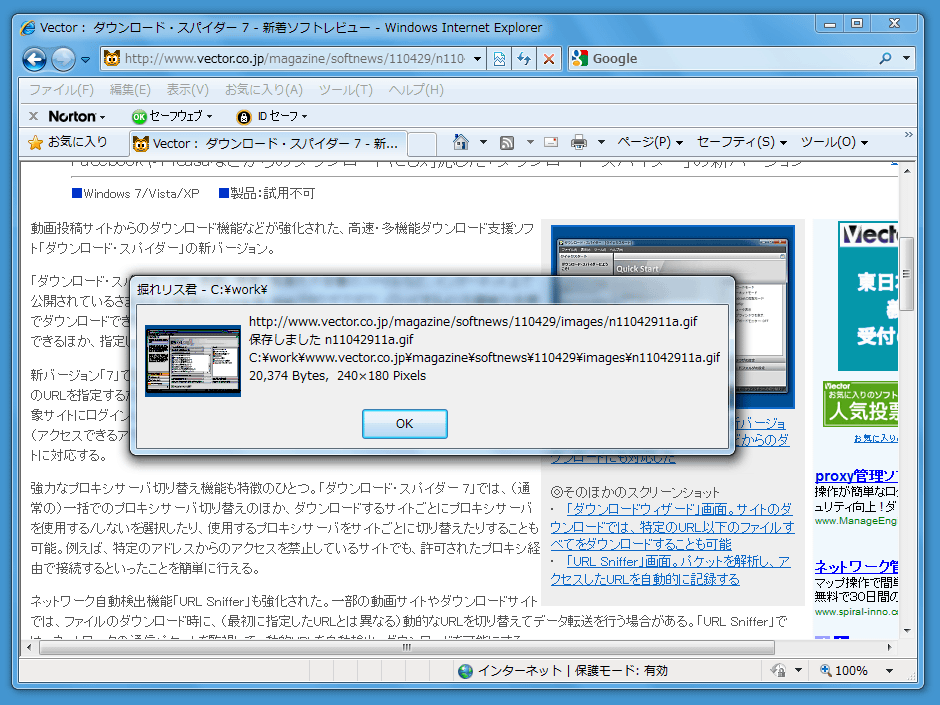
Task: Open the ツール(T) menu
Action: pos(345,90)
